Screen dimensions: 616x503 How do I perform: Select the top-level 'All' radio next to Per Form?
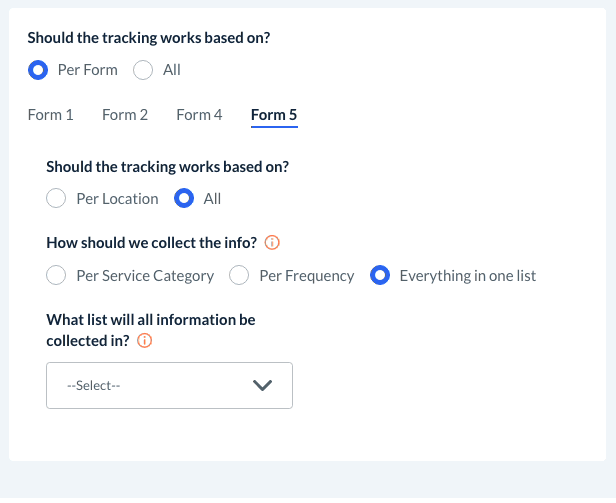[x=143, y=70]
